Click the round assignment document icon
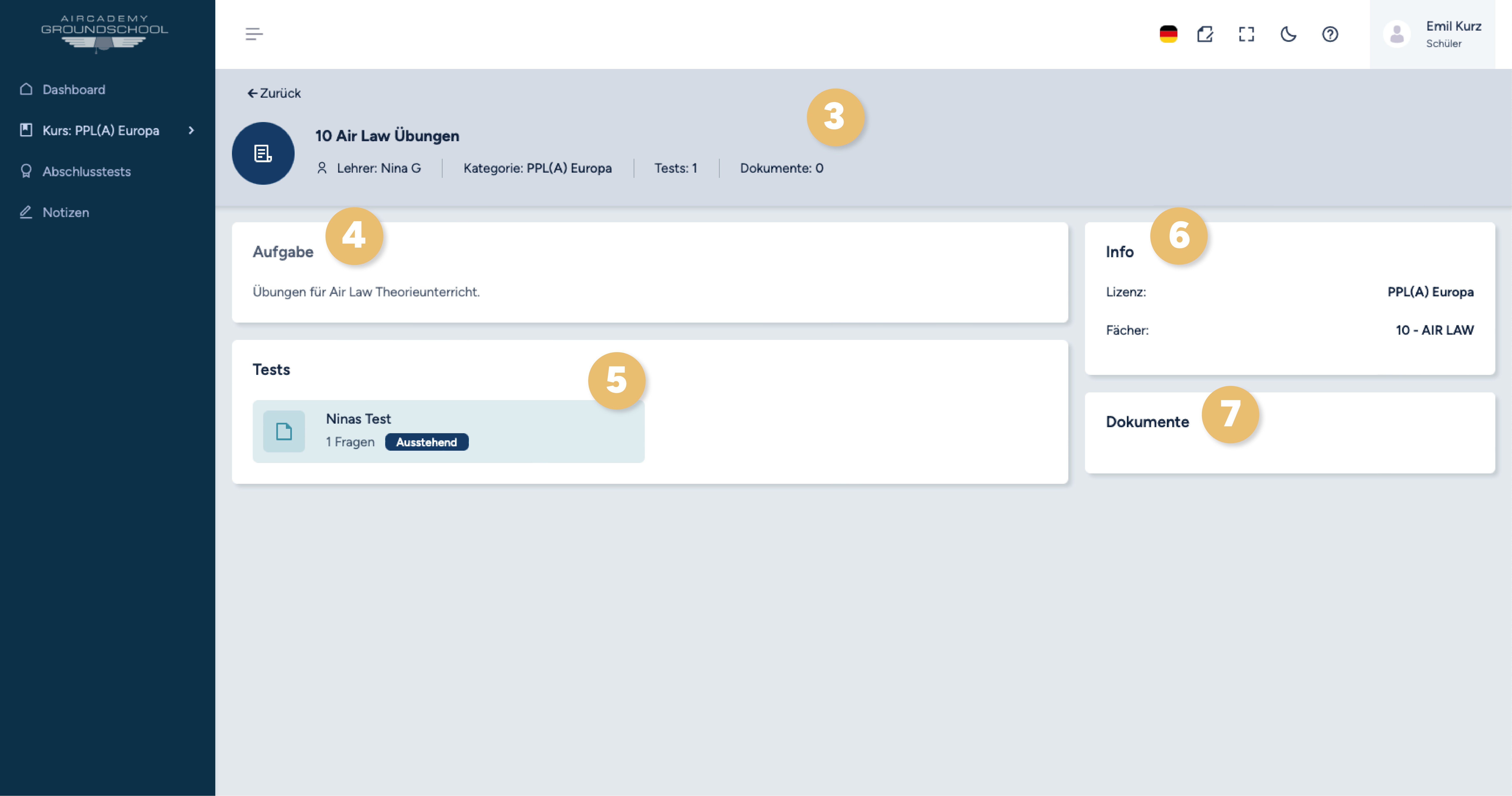1512x796 pixels. 263,153
